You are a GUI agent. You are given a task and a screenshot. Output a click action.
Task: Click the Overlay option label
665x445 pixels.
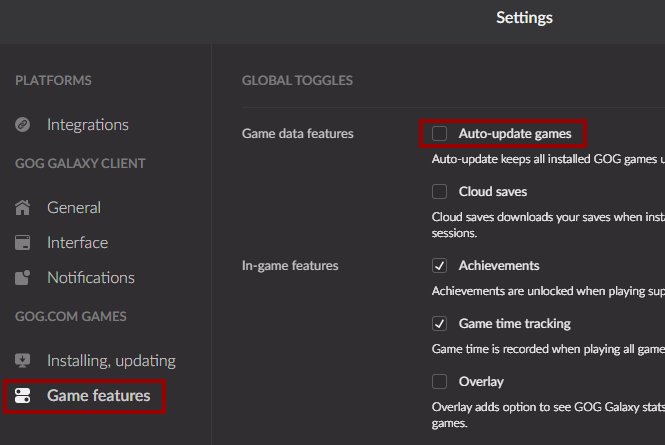point(481,382)
